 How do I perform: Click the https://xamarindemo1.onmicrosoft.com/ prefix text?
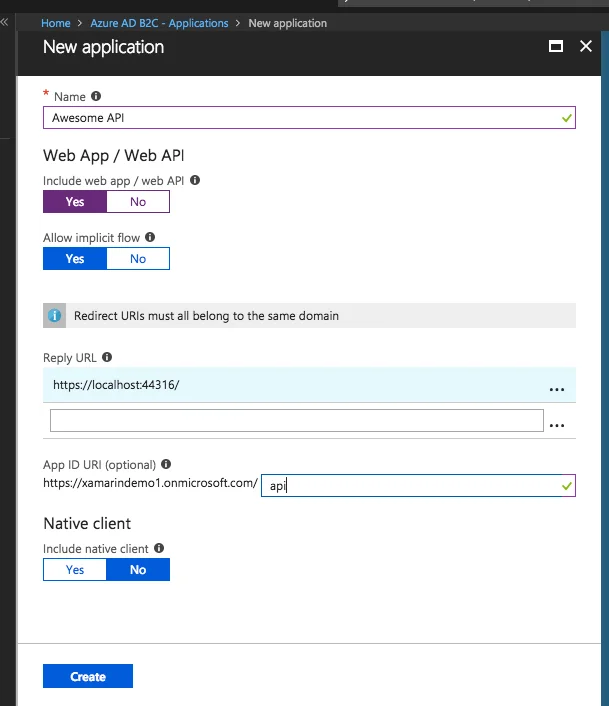coord(150,483)
